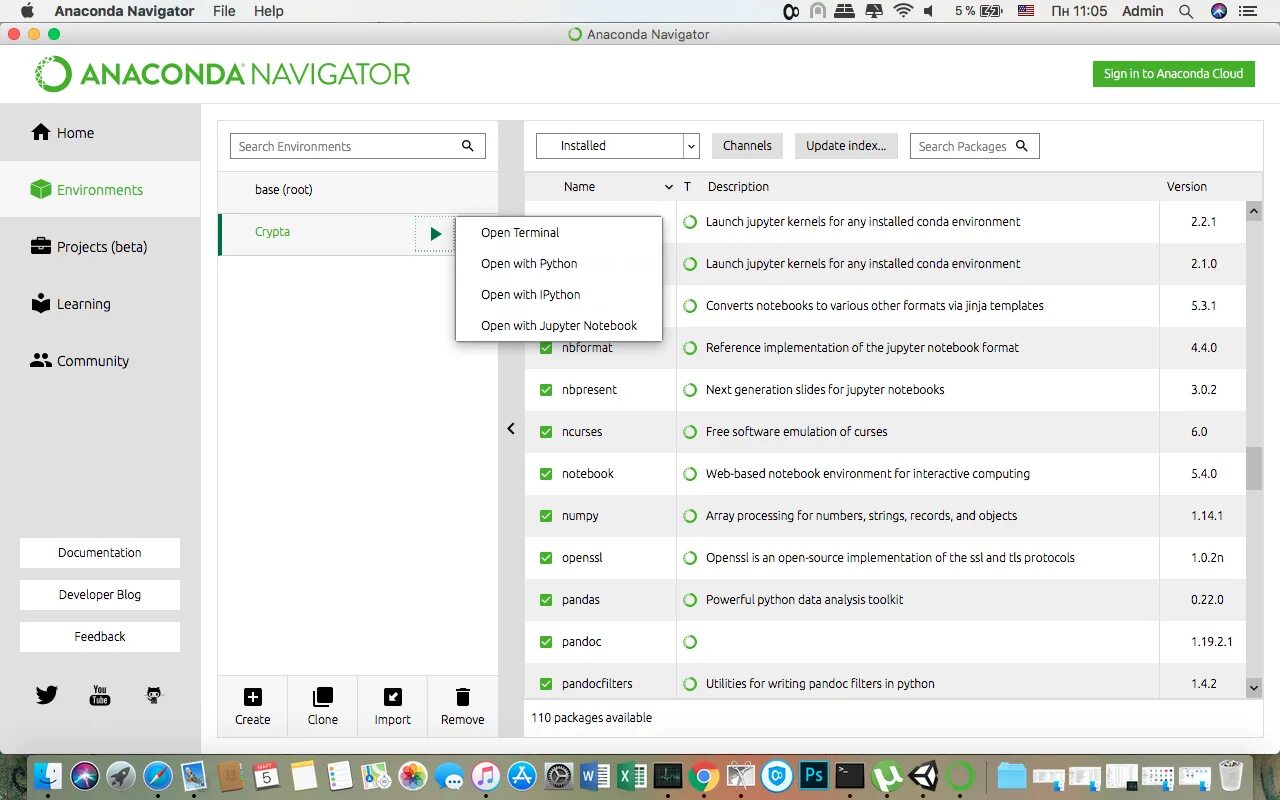Open Finder from the Dock
The width and height of the screenshot is (1280, 800).
pos(48,775)
